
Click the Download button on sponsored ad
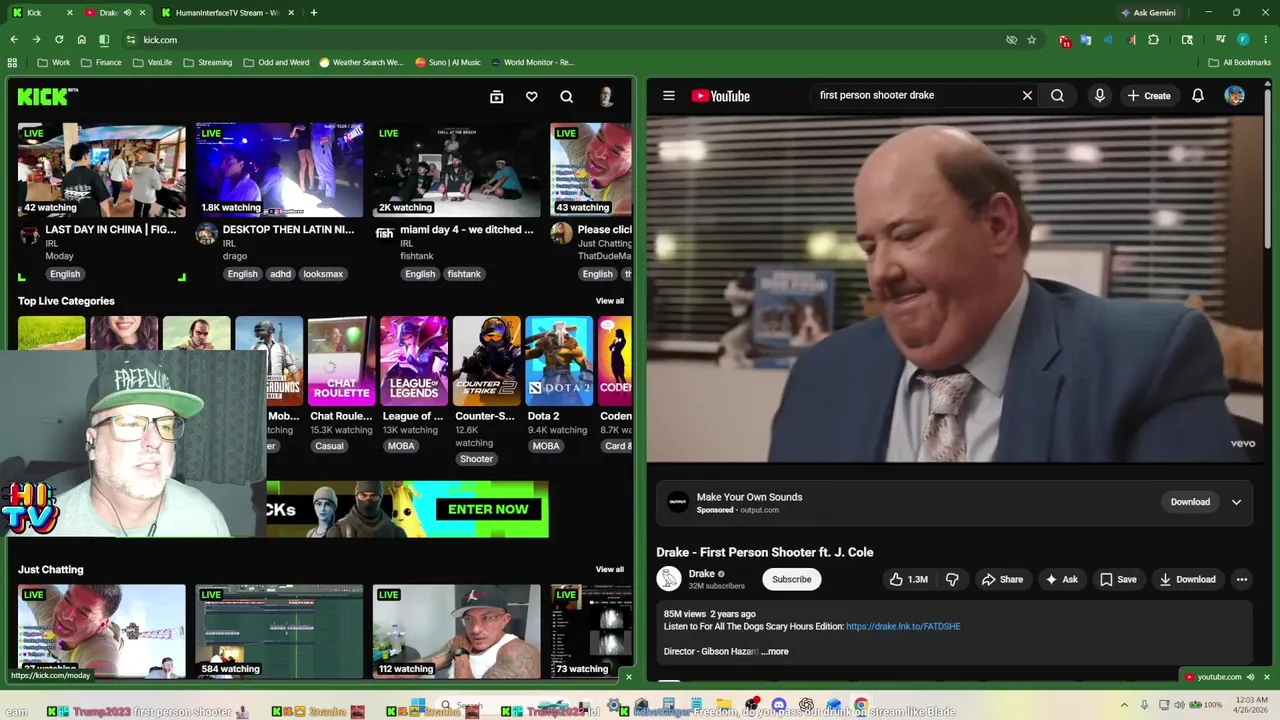tap(1190, 502)
